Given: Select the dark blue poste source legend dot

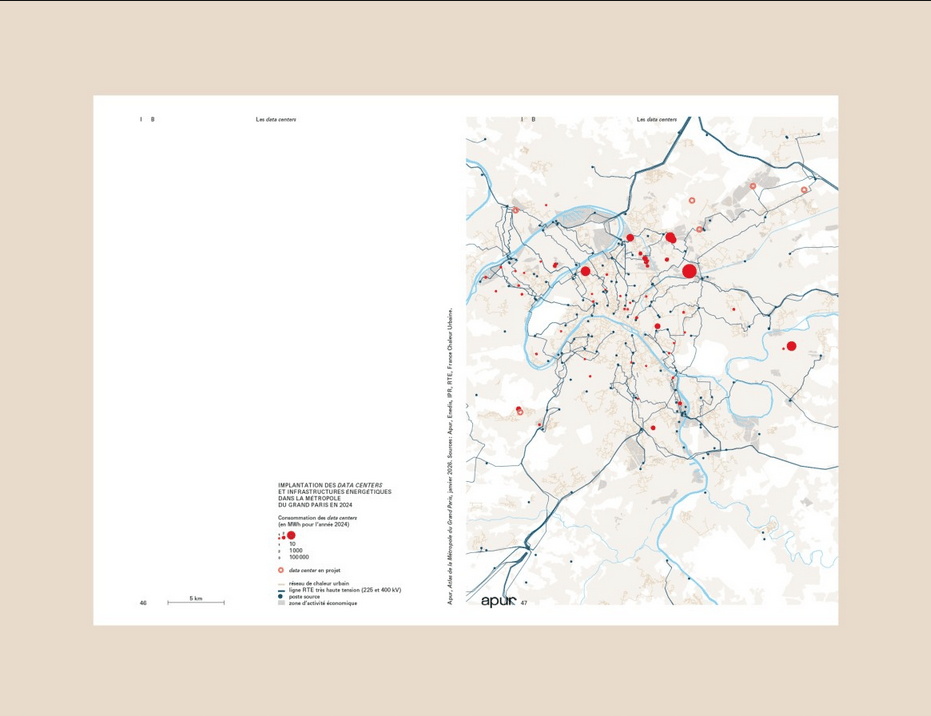Looking at the screenshot, I should (x=281, y=597).
